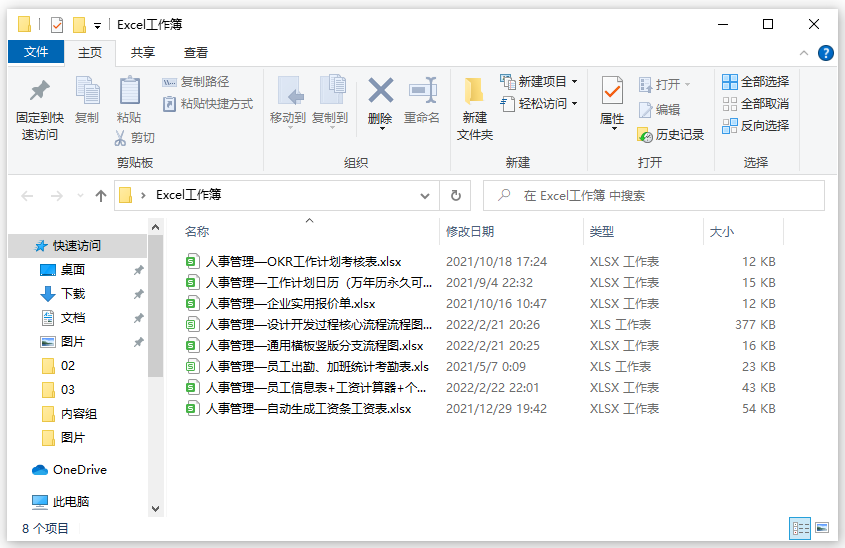Click the search box for Excel工作簿
Screen dimensions: 845x548
654,196
